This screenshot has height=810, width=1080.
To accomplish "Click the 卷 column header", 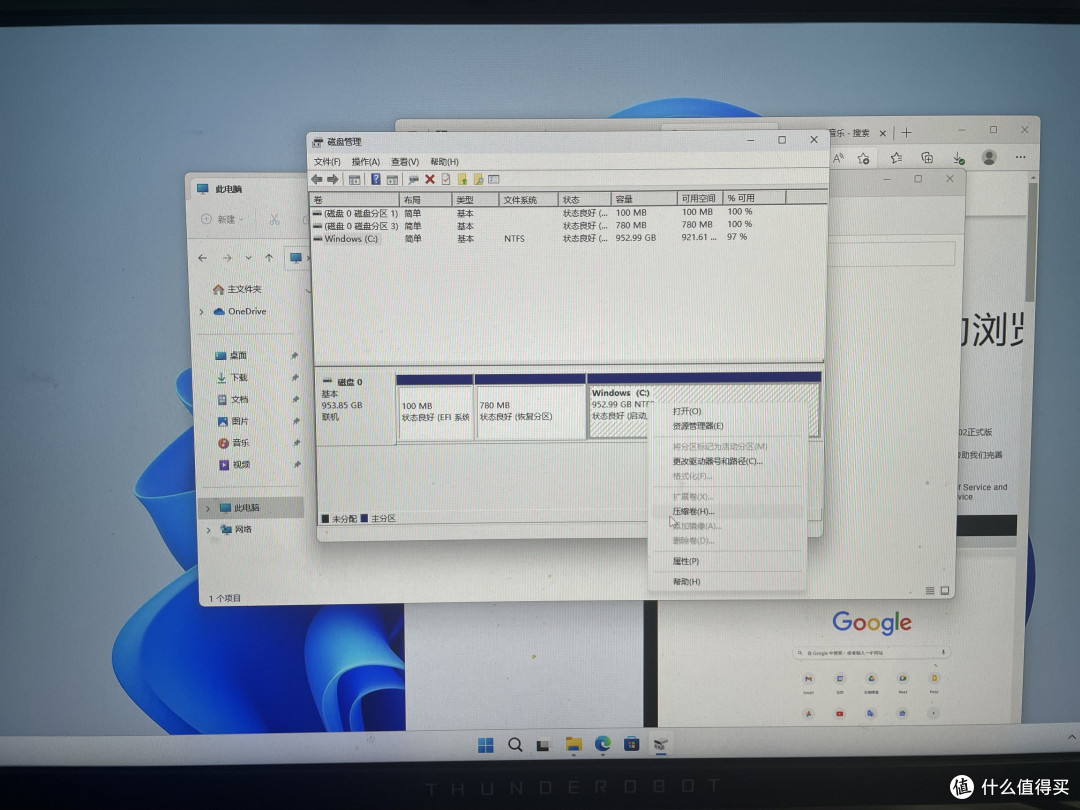I will point(354,200).
